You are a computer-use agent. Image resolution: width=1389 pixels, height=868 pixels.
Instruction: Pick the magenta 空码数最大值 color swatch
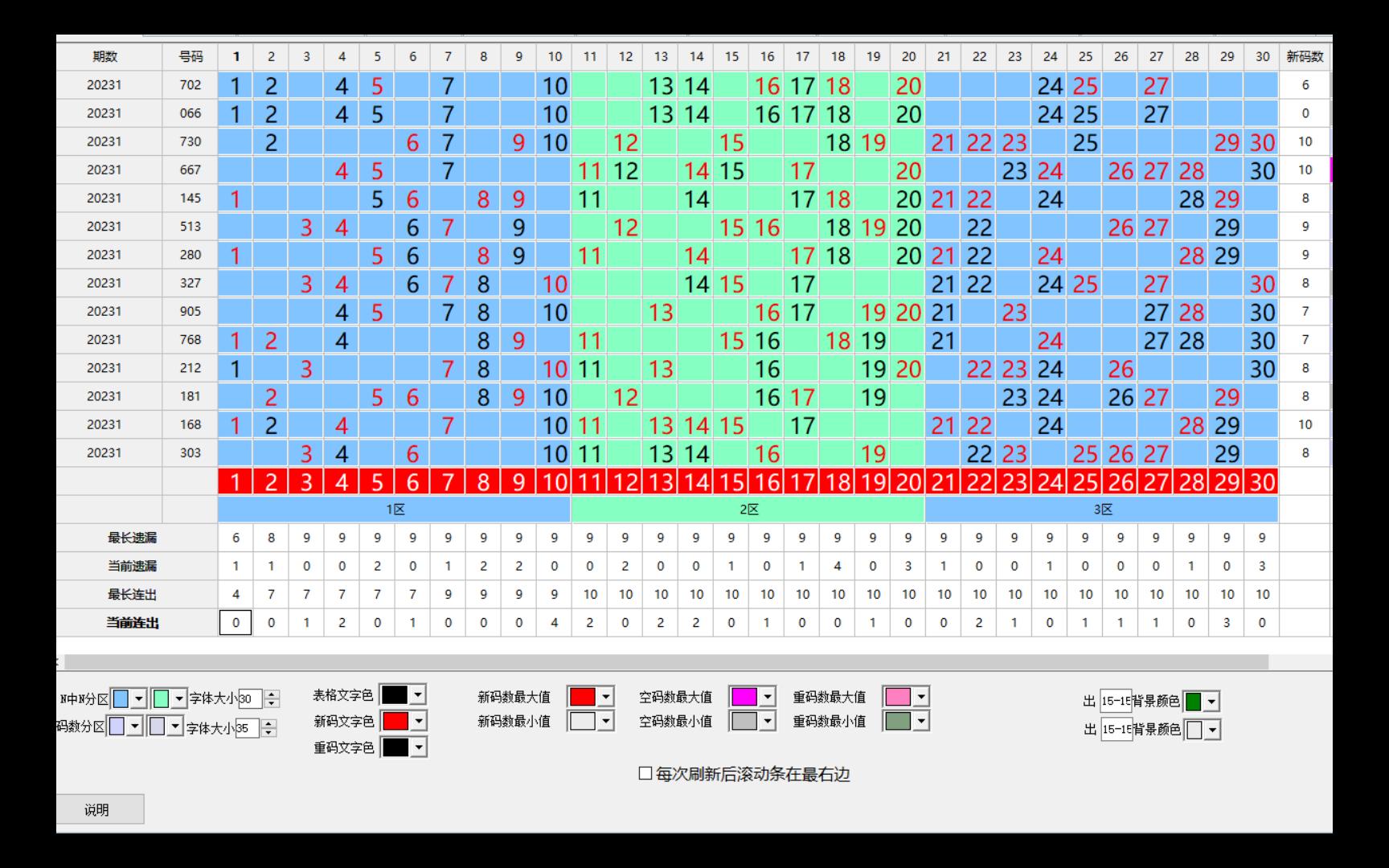(744, 697)
